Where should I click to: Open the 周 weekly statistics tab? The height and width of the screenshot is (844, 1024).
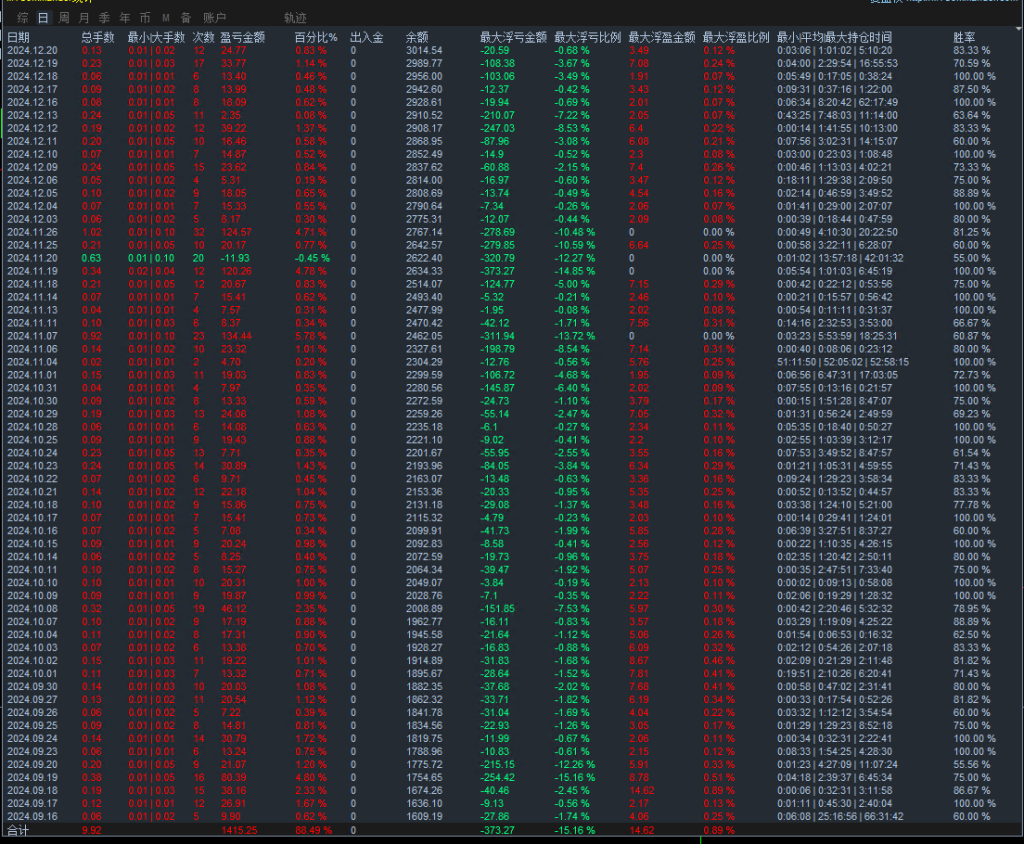click(64, 18)
